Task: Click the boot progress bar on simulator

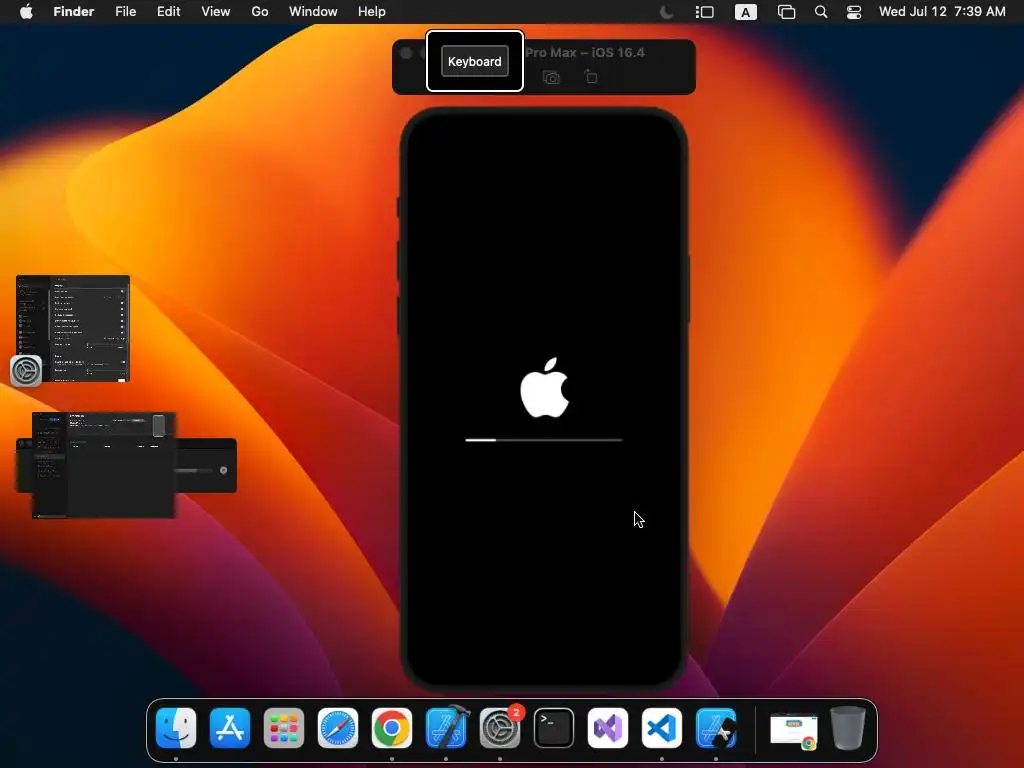Action: coord(543,440)
